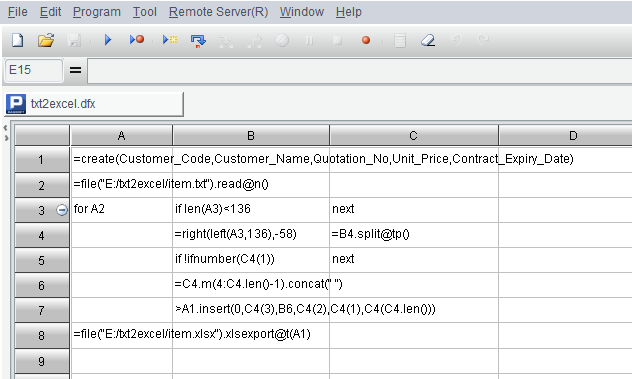This screenshot has width=632, height=379.
Task: Click the eraser clear icon
Action: pyautogui.click(x=428, y=40)
